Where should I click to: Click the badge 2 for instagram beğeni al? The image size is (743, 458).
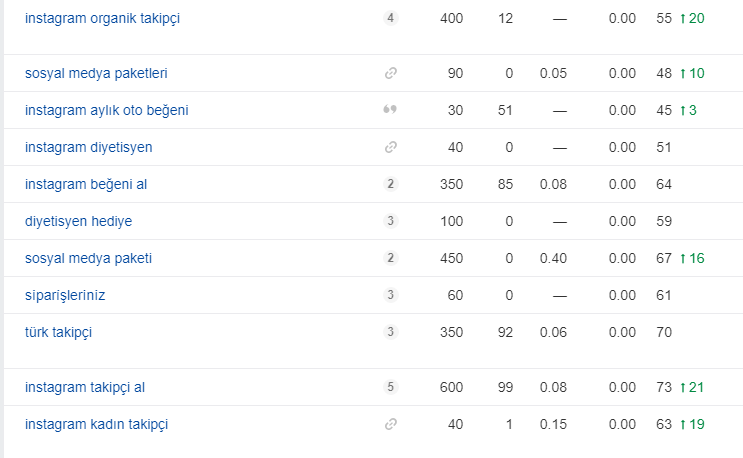(x=390, y=184)
